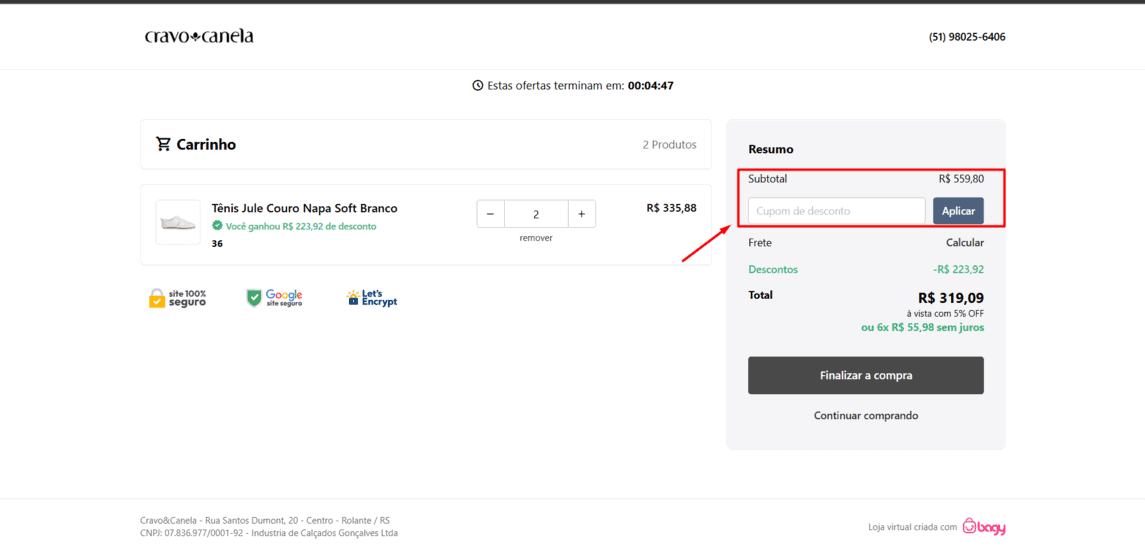Decrease quantity with the minus button
This screenshot has width=1145, height=551.
coord(491,214)
